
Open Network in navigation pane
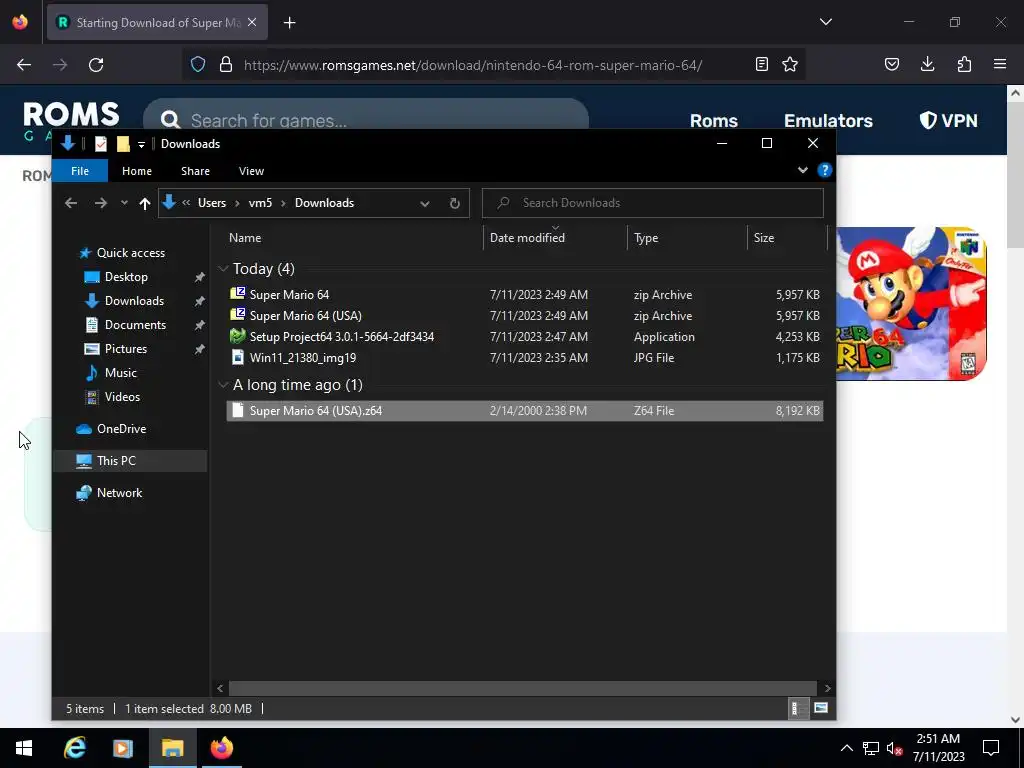coord(119,493)
